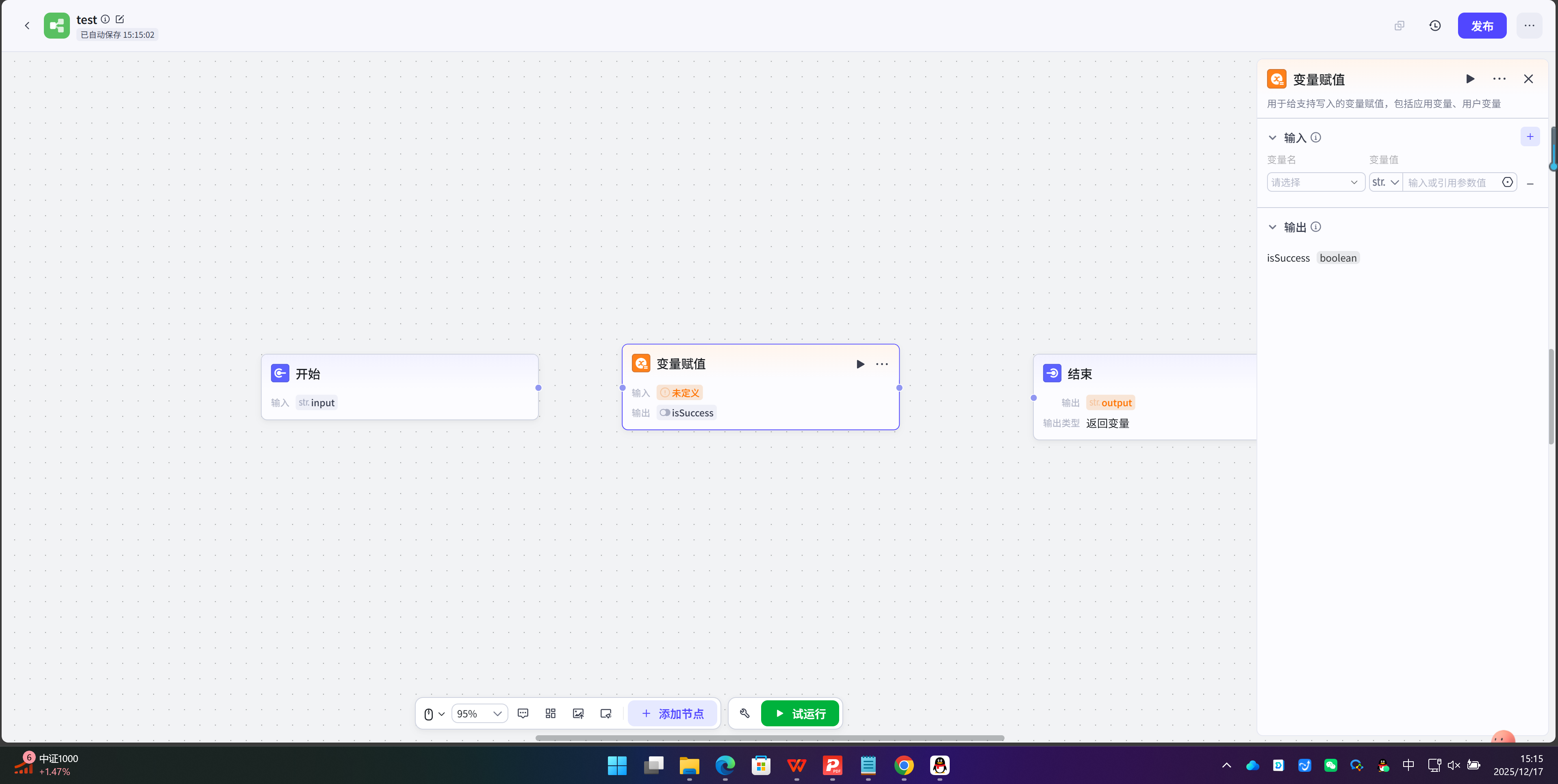Click the auto-layout grid icon

550,713
